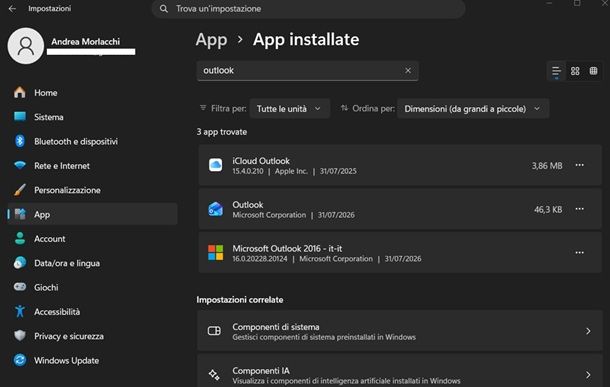Image resolution: width=610 pixels, height=387 pixels.
Task: Click the Componenti di sistema icon
Action: [x=214, y=331]
